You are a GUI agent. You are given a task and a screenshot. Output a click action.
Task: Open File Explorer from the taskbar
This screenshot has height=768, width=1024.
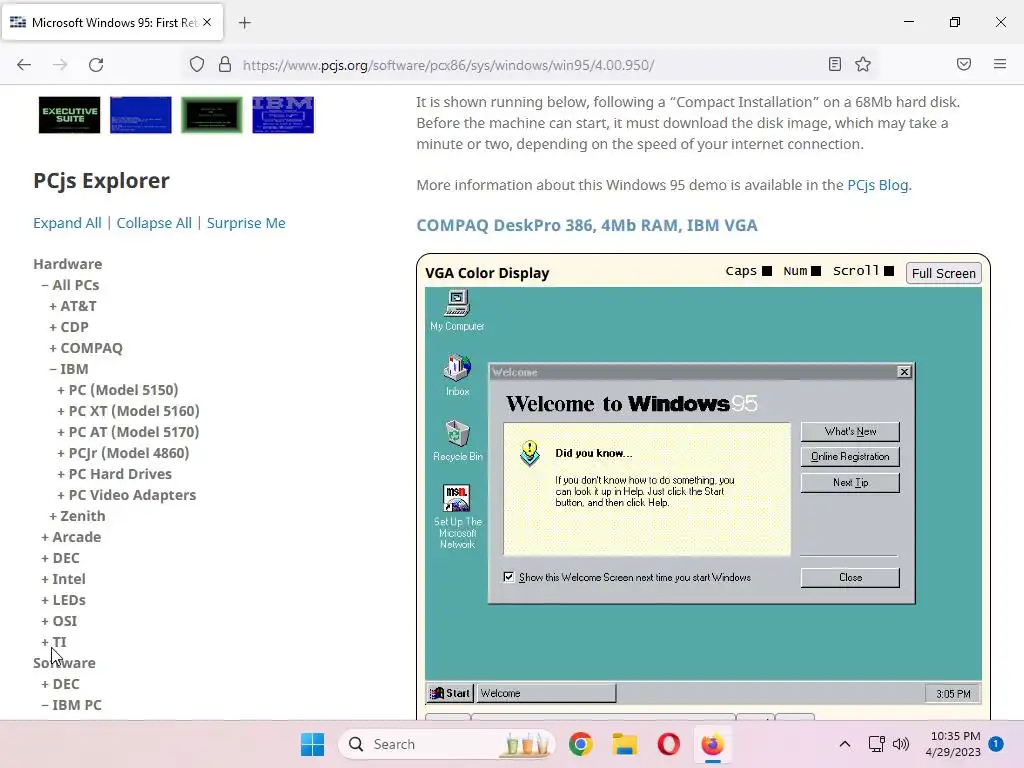coord(624,744)
